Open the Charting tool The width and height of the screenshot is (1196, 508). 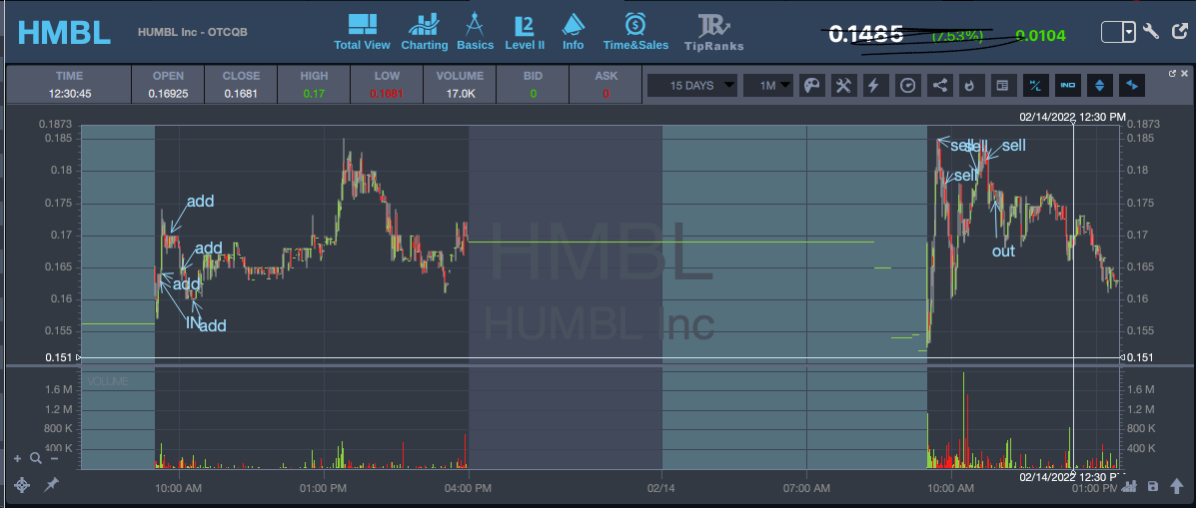point(425,32)
